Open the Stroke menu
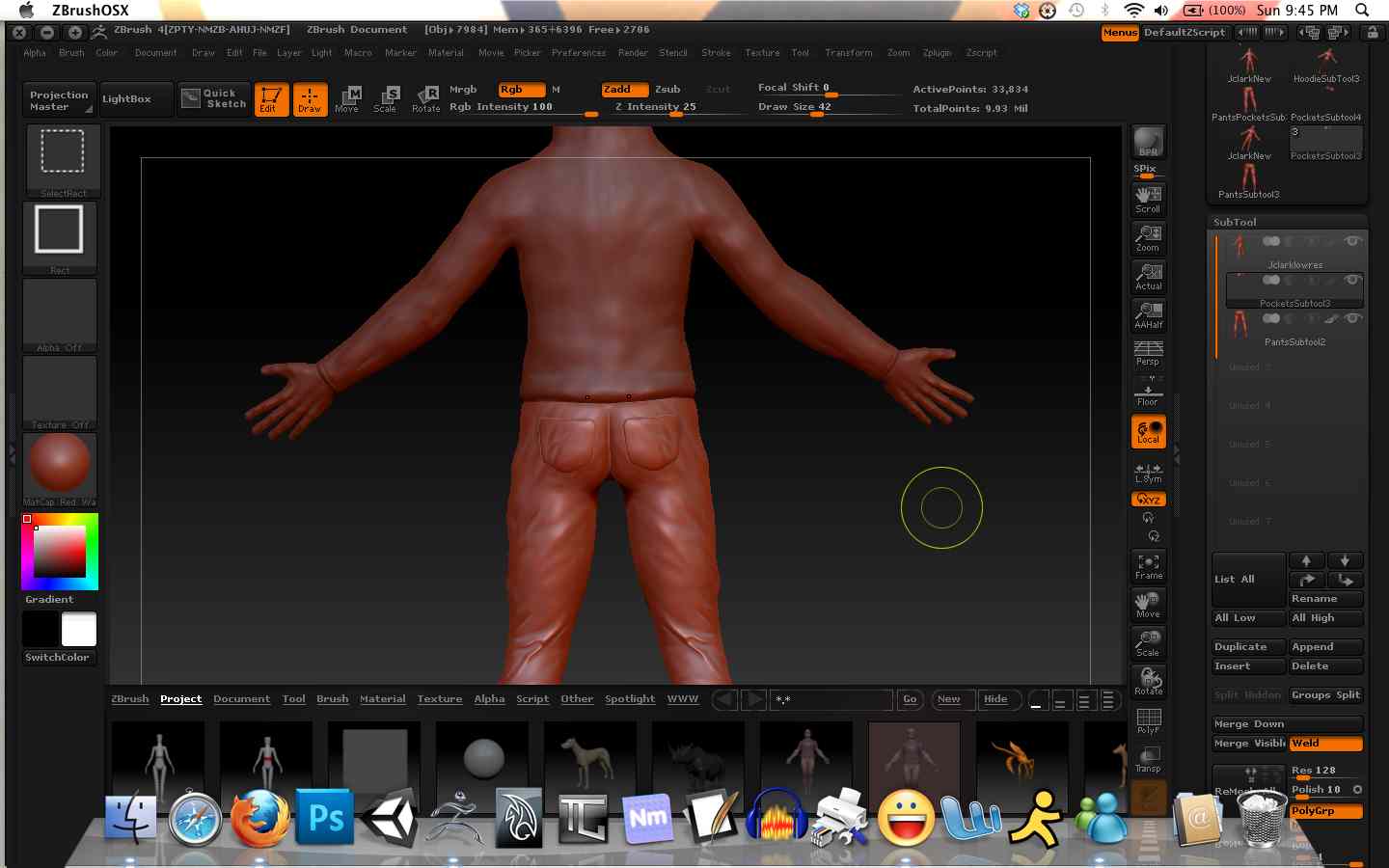Screen dimensions: 1389x868 pyautogui.click(x=716, y=53)
